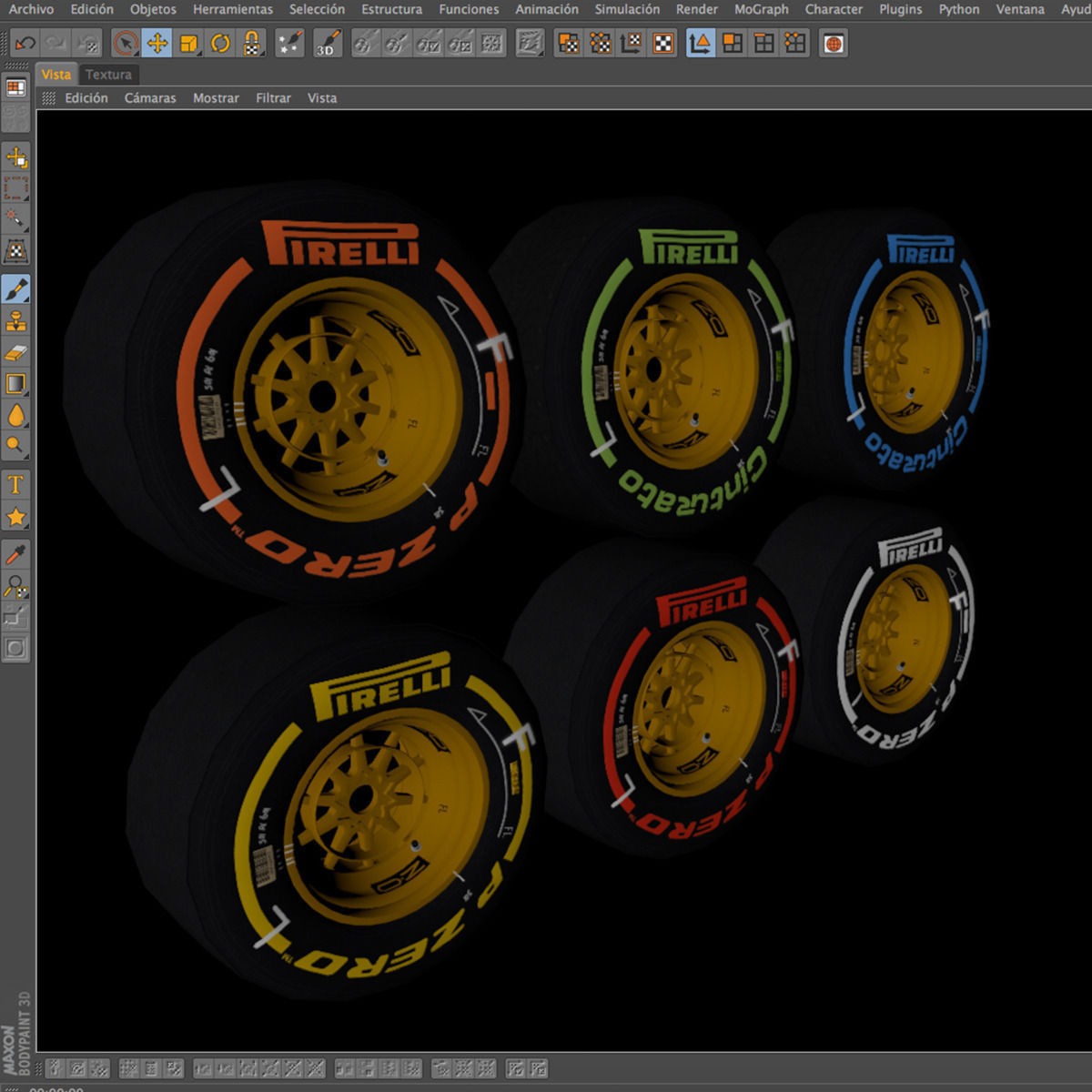Open the Python menu

(959, 9)
